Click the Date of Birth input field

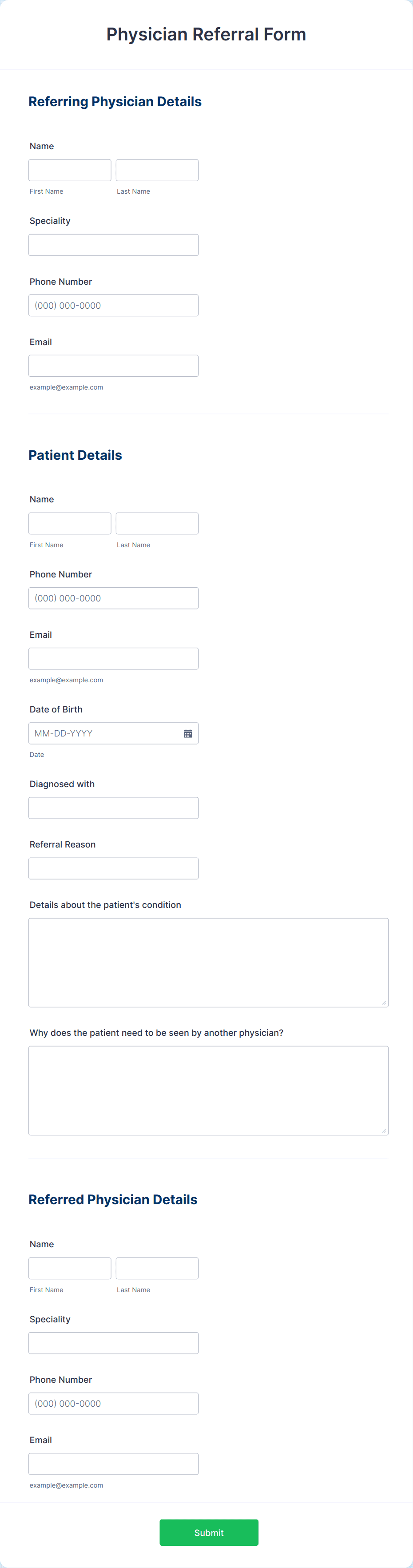103,733
